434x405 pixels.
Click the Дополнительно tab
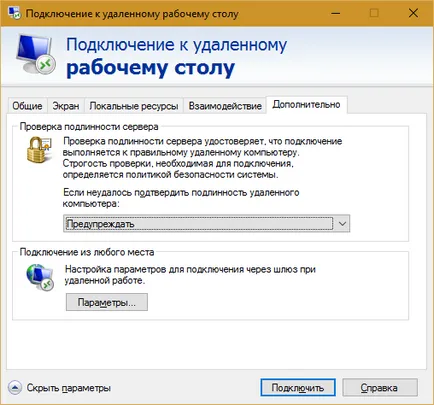coord(306,105)
